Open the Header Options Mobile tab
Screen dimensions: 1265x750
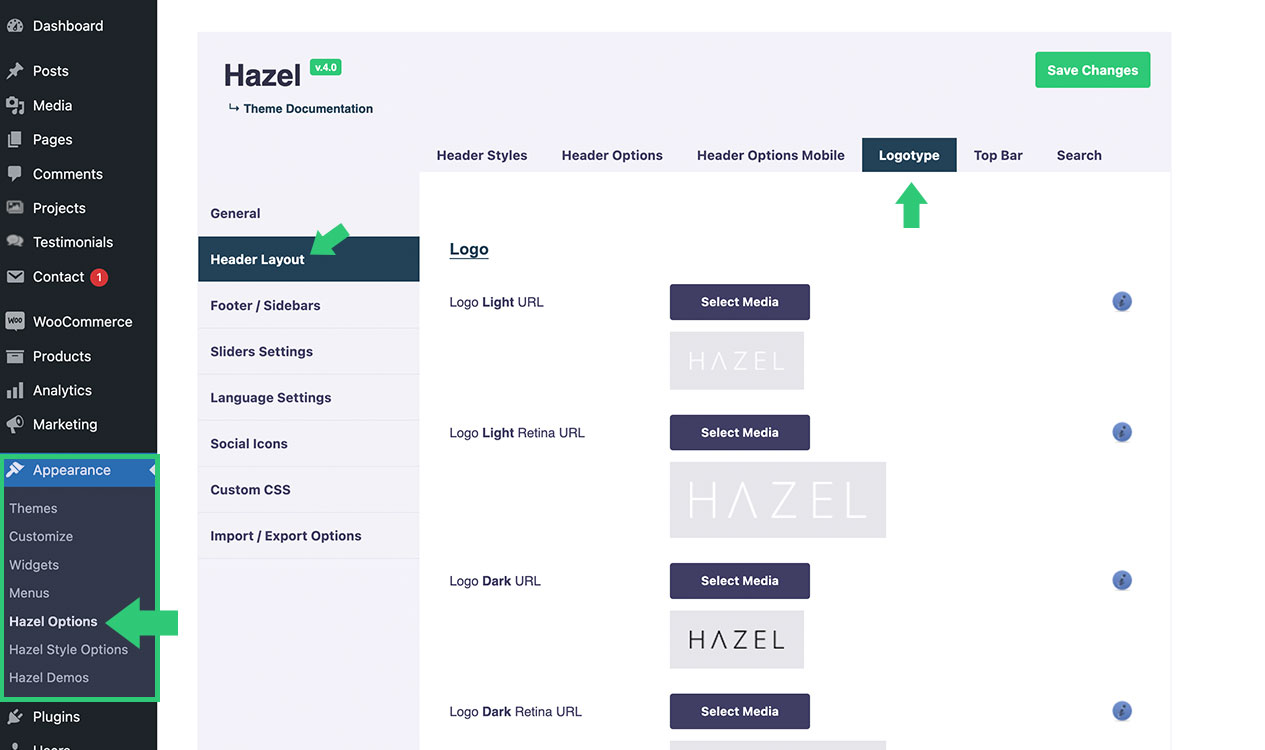tap(770, 155)
